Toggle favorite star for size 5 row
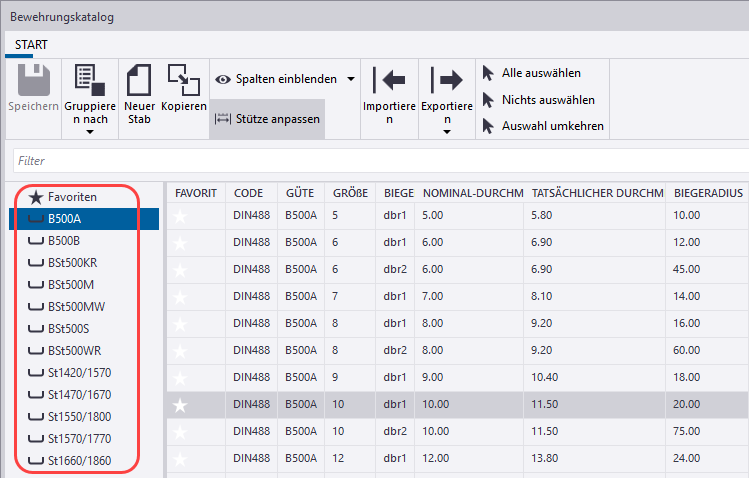This screenshot has height=478, width=749. point(181,215)
